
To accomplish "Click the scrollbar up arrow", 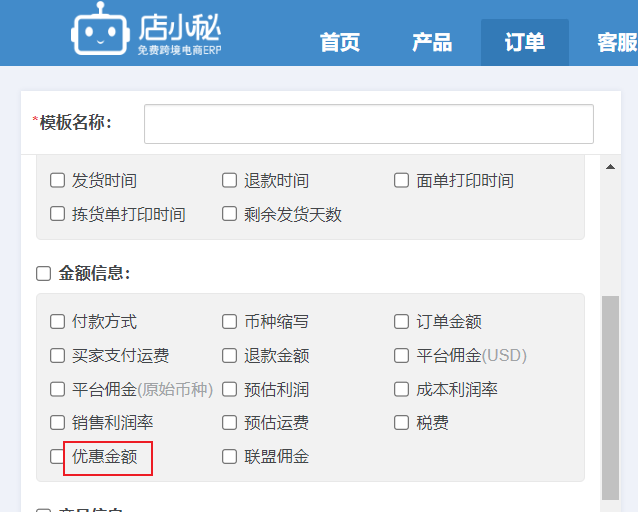I will pos(610,167).
